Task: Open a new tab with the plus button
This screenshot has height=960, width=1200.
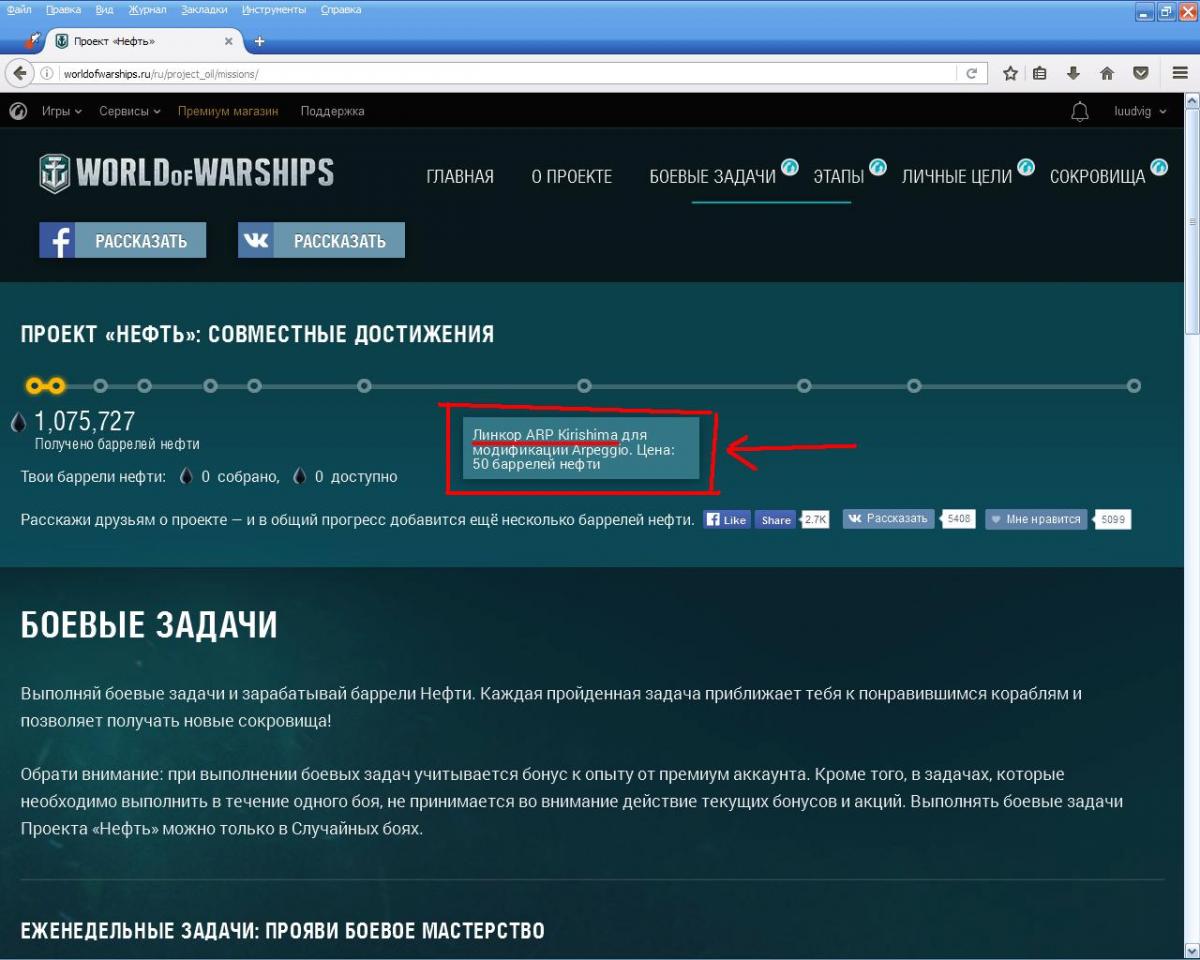Action: coord(260,41)
